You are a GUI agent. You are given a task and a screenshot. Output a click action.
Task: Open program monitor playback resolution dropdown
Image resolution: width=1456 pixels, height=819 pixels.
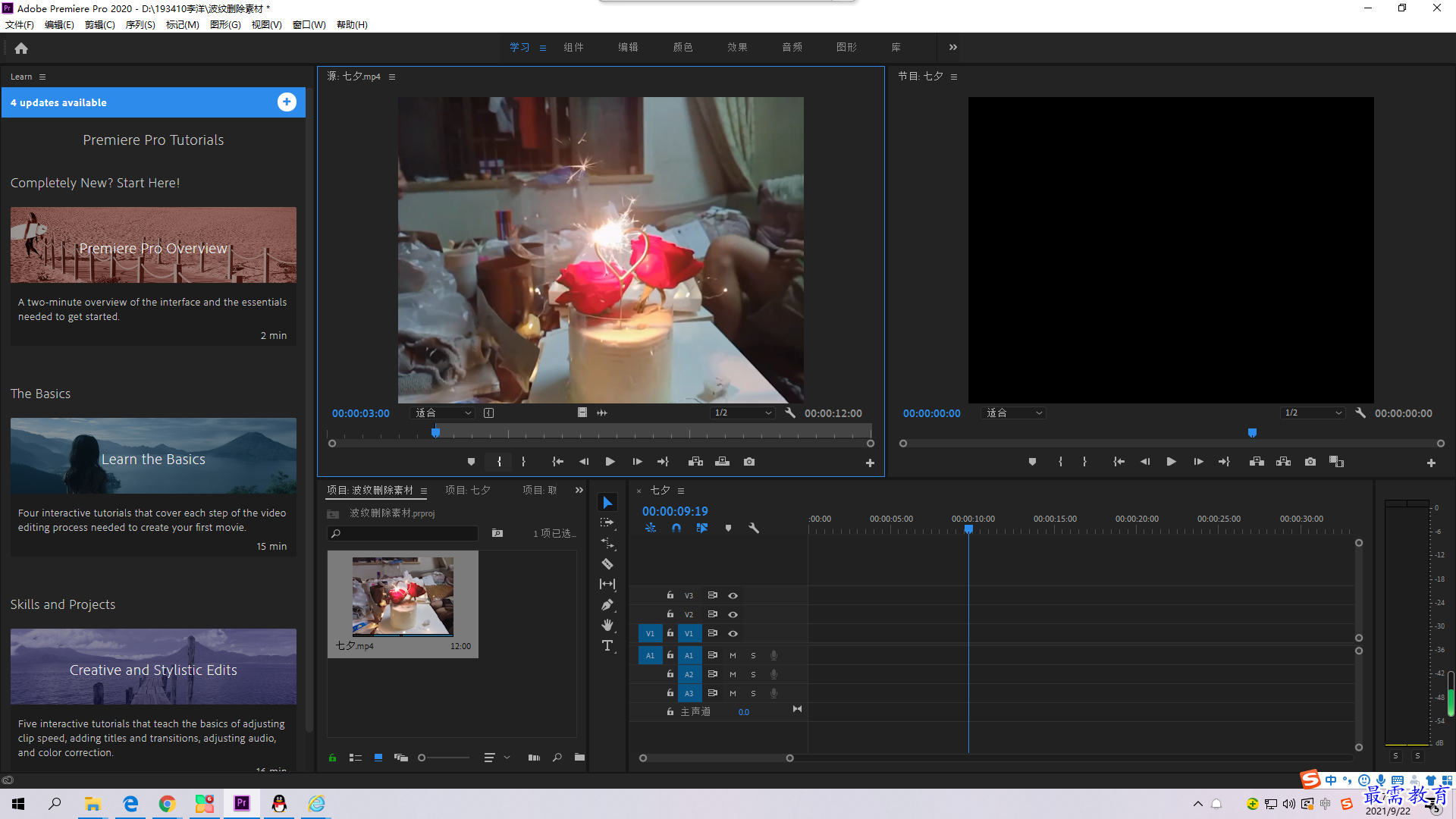[x=1313, y=413]
